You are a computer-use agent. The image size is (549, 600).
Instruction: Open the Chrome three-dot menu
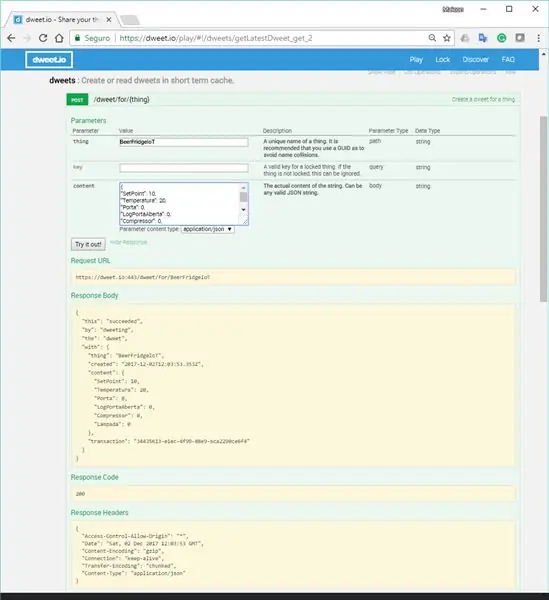538,38
